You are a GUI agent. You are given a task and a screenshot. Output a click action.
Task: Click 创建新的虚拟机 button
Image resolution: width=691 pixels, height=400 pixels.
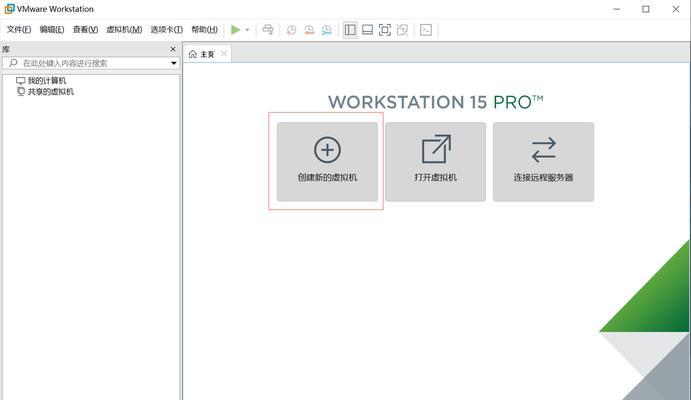click(x=327, y=162)
